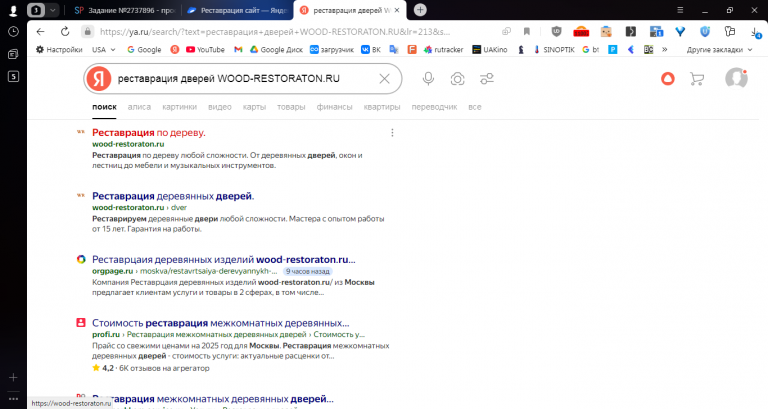Open the все services tab
The width and height of the screenshot is (768, 409).
pos(475,107)
